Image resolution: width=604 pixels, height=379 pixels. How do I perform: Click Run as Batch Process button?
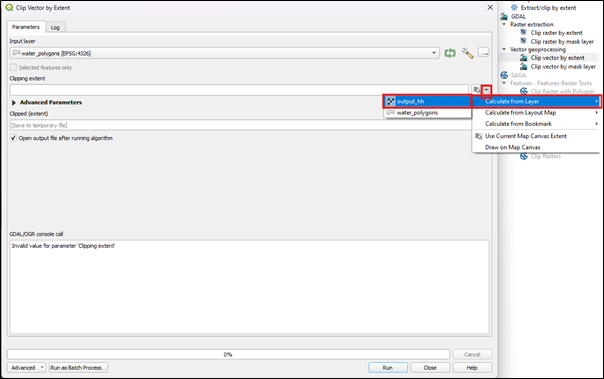[x=78, y=367]
